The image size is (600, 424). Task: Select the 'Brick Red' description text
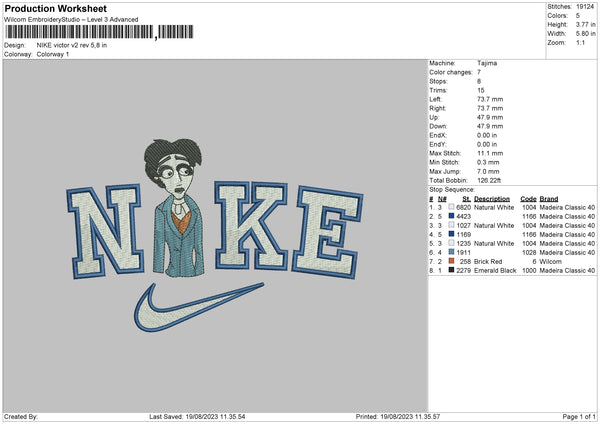(x=488, y=261)
